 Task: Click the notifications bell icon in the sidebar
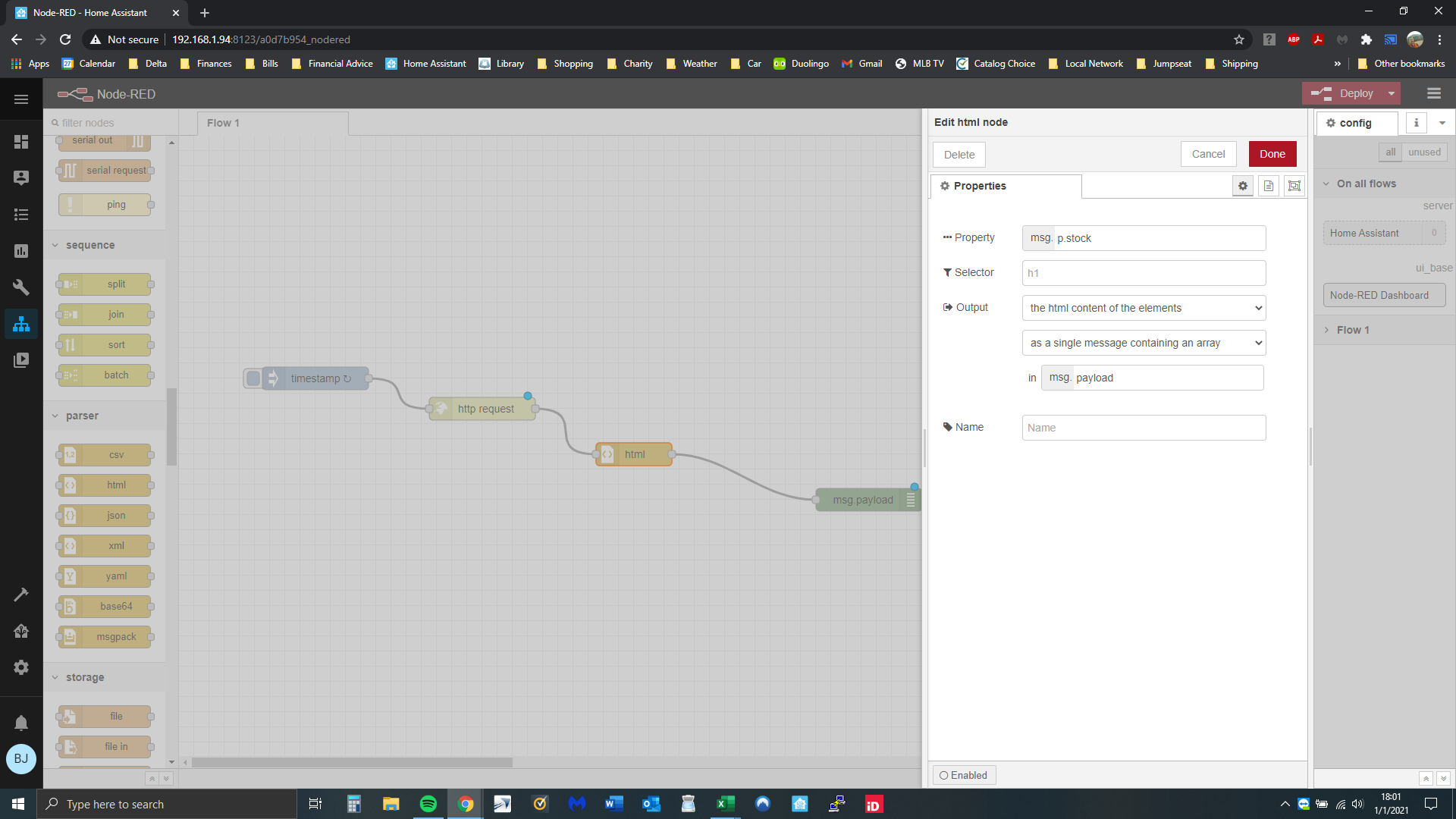click(x=21, y=722)
